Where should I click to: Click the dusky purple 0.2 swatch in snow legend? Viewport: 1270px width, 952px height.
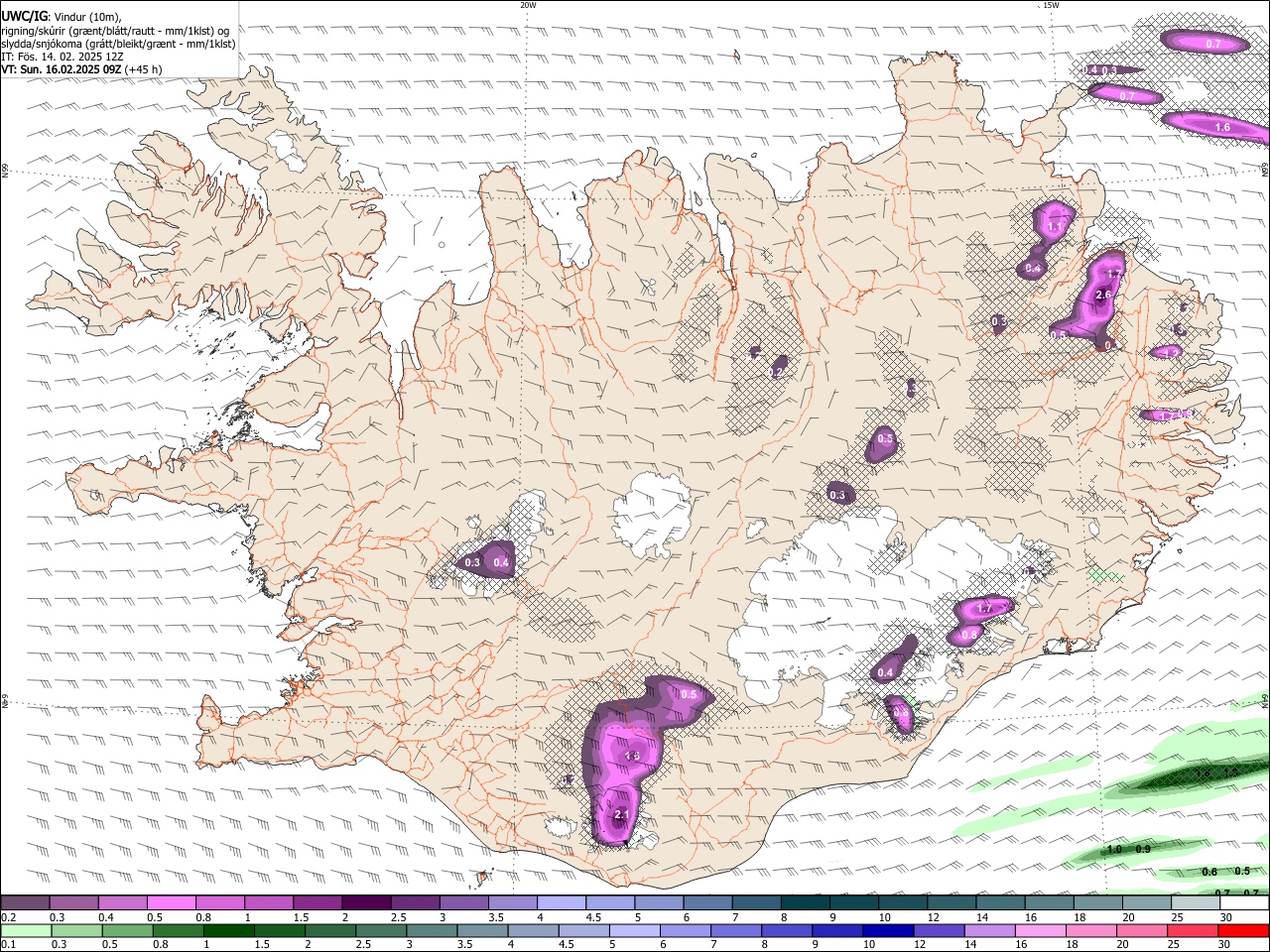tap(25, 902)
